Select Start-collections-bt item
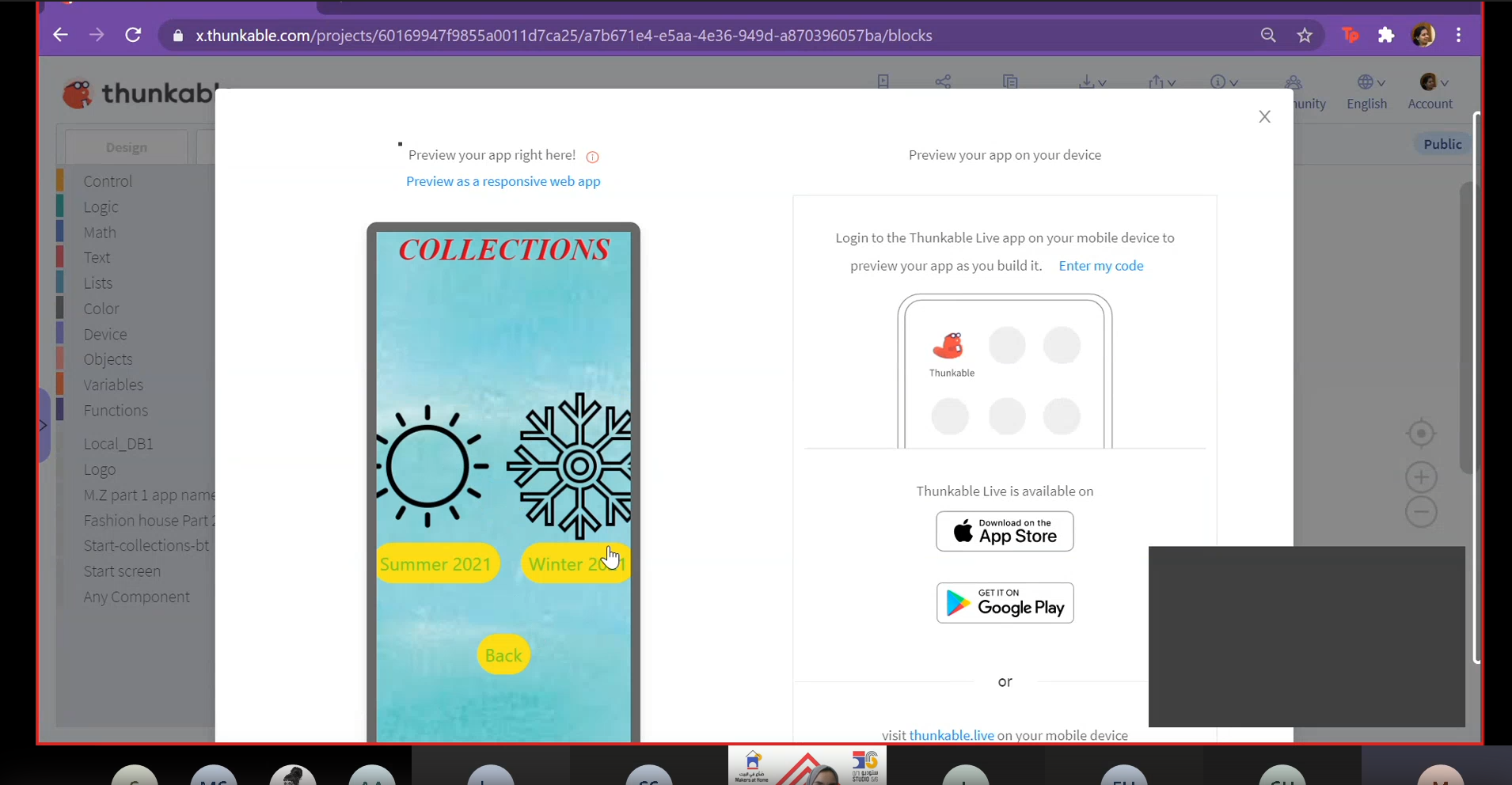This screenshot has height=785, width=1512. point(146,545)
